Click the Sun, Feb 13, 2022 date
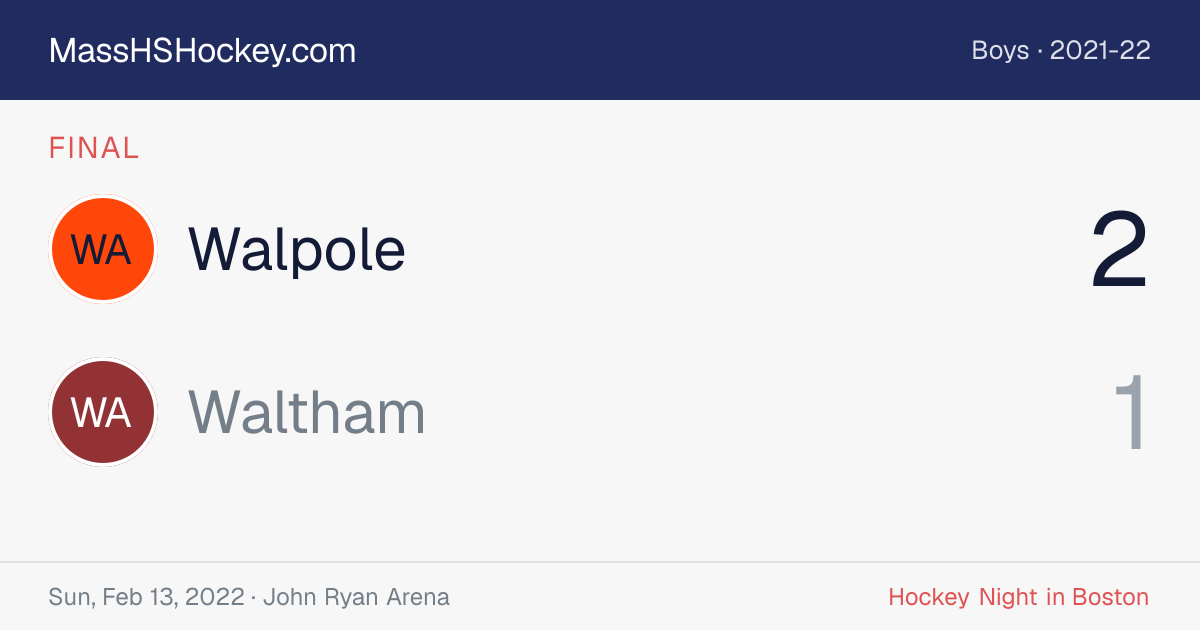The width and height of the screenshot is (1200, 630). [x=146, y=597]
